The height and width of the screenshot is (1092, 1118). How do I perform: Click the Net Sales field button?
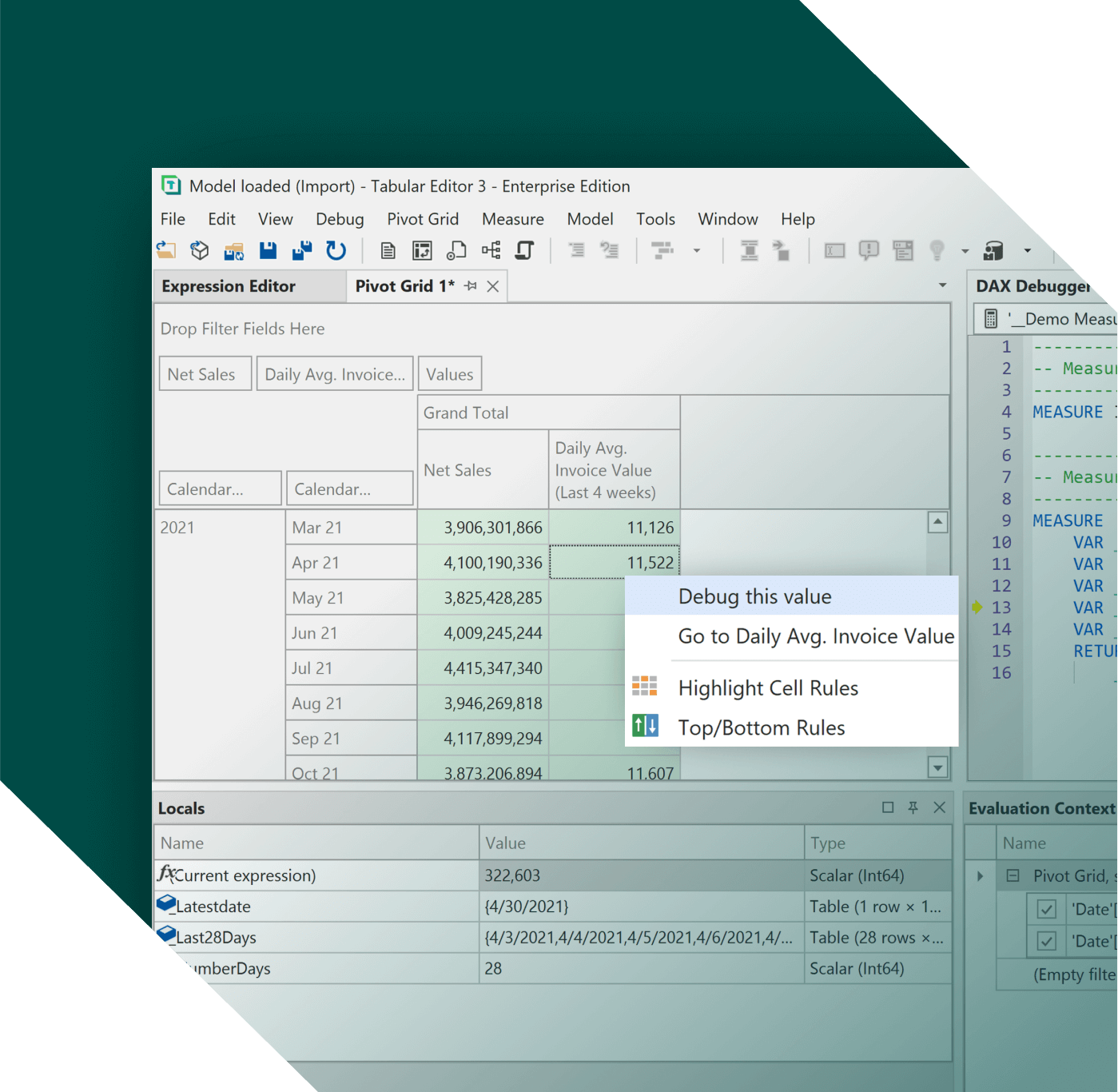[205, 374]
